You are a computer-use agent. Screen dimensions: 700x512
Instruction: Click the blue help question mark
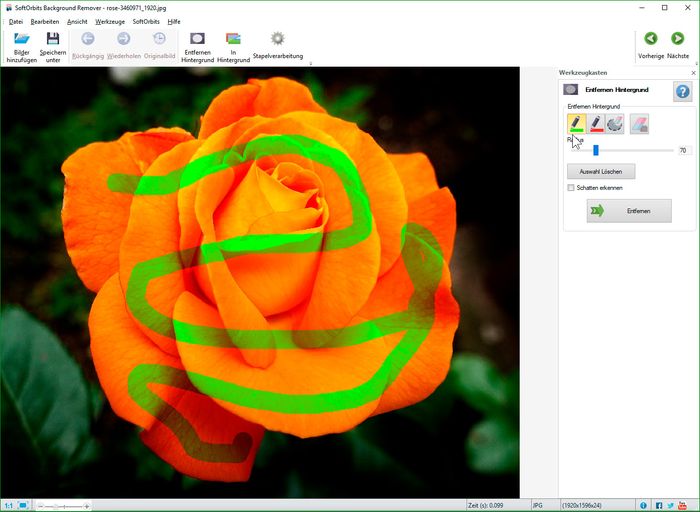pos(682,92)
